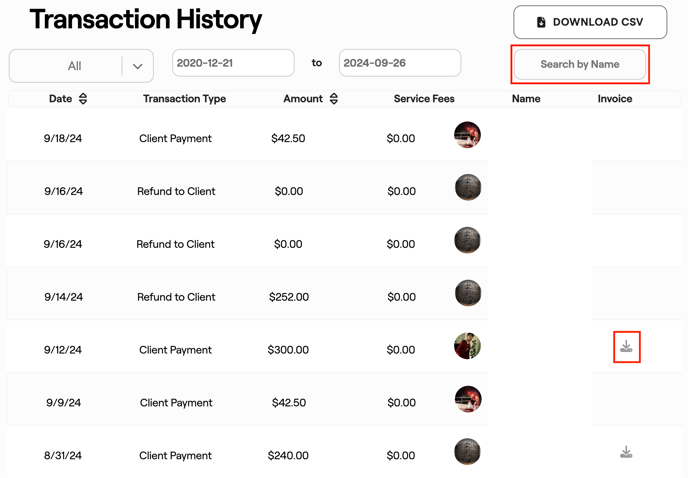Select the 9/16/24 Refund to Client row

[x=176, y=191]
